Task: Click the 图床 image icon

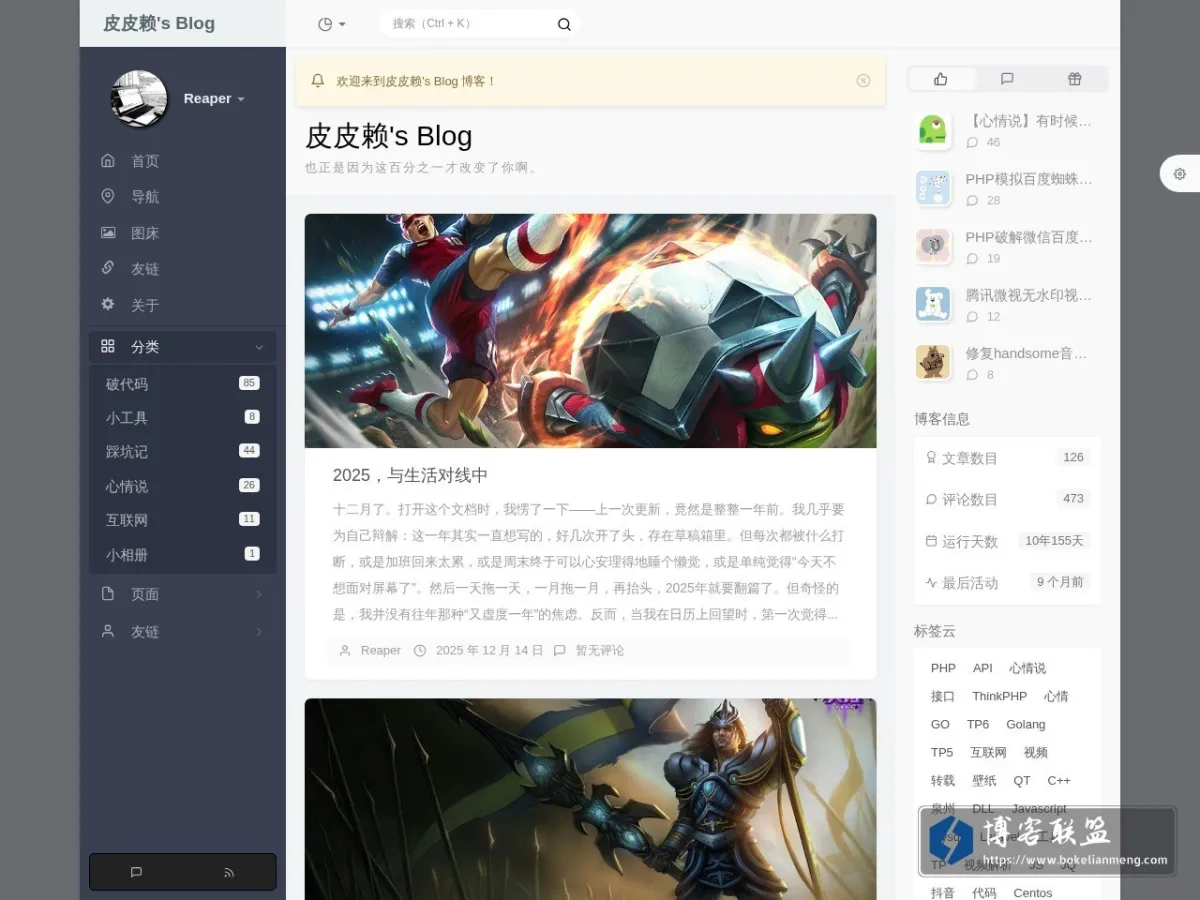Action: point(108,233)
